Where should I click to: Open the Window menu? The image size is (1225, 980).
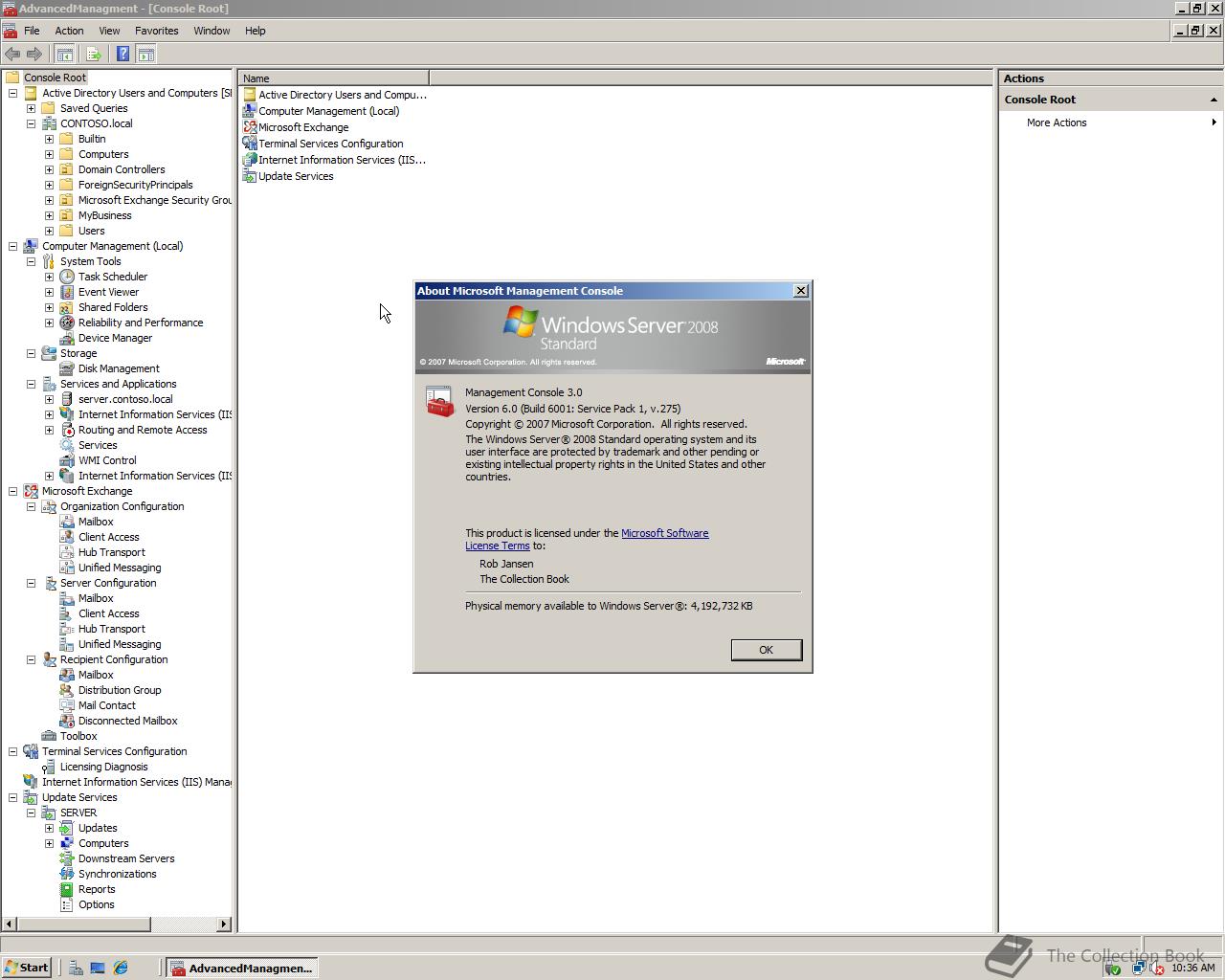tap(212, 31)
